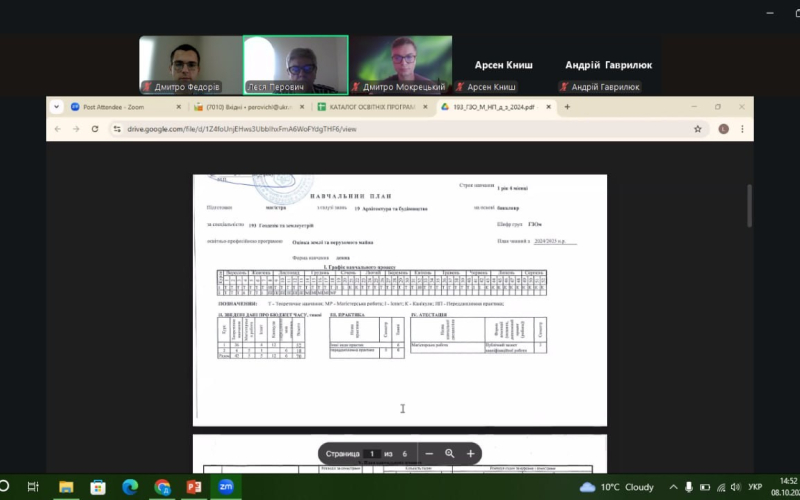This screenshot has height=500, width=800.
Task: Click the magnifier zoom reset icon
Action: tap(450, 453)
